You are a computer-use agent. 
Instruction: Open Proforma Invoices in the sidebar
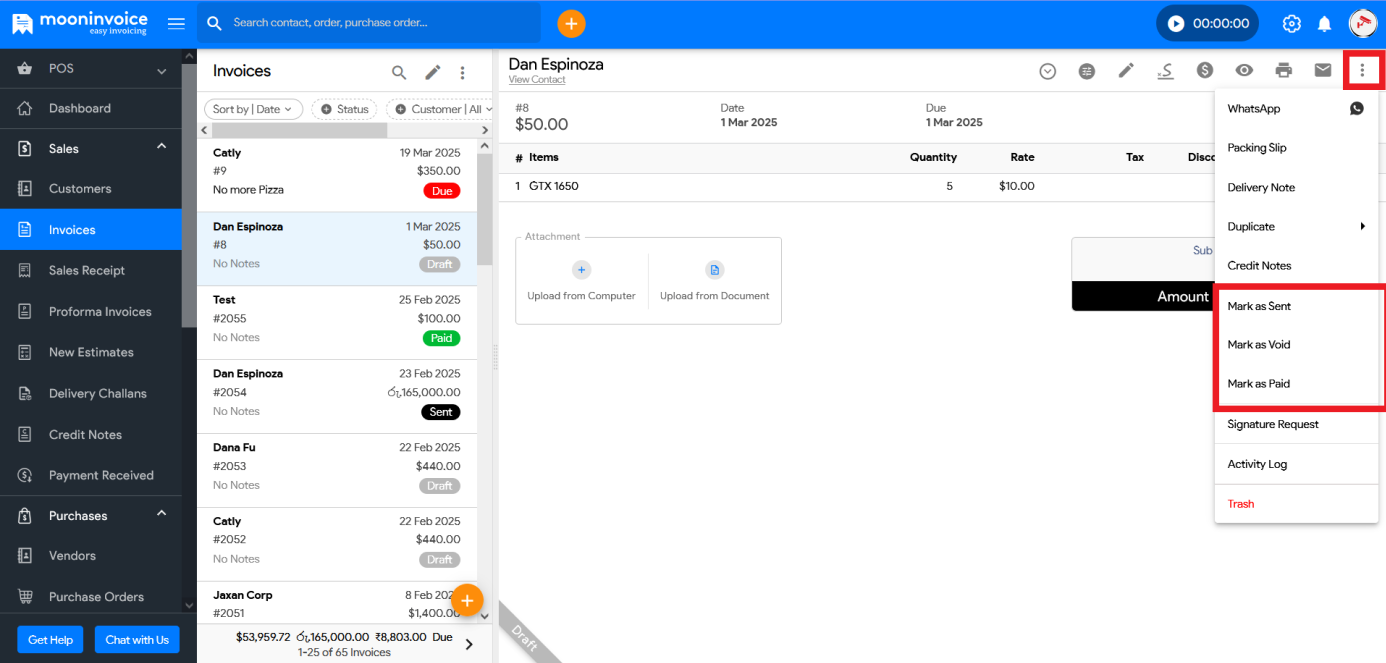91,311
